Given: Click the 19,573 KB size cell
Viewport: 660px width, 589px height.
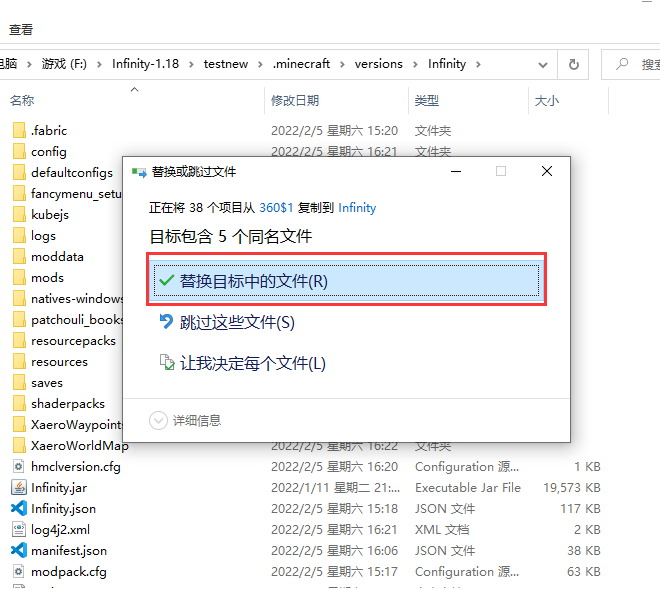Looking at the screenshot, I should [x=572, y=488].
